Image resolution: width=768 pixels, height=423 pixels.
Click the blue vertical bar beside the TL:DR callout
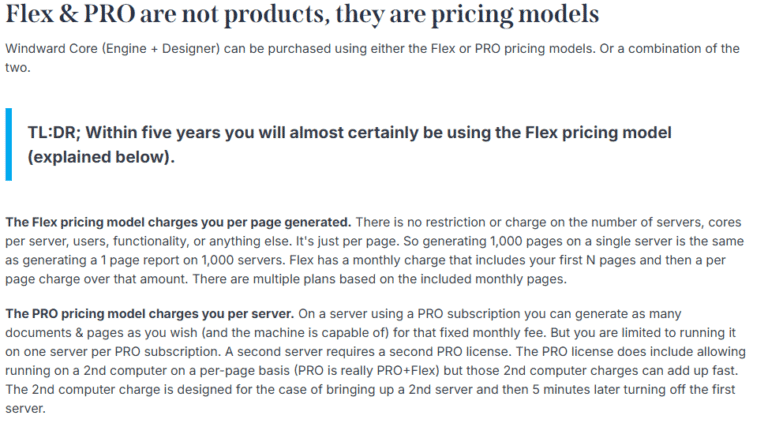9,144
